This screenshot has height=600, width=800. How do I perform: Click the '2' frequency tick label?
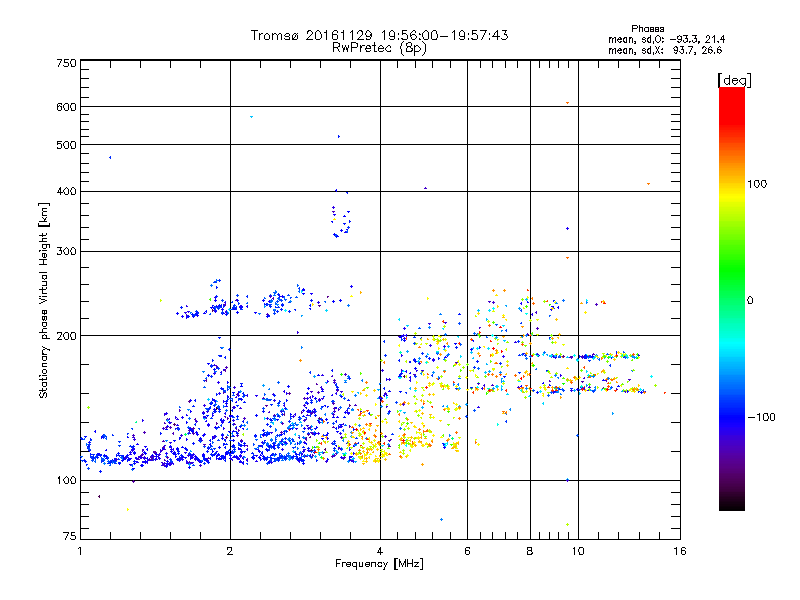pos(230,551)
